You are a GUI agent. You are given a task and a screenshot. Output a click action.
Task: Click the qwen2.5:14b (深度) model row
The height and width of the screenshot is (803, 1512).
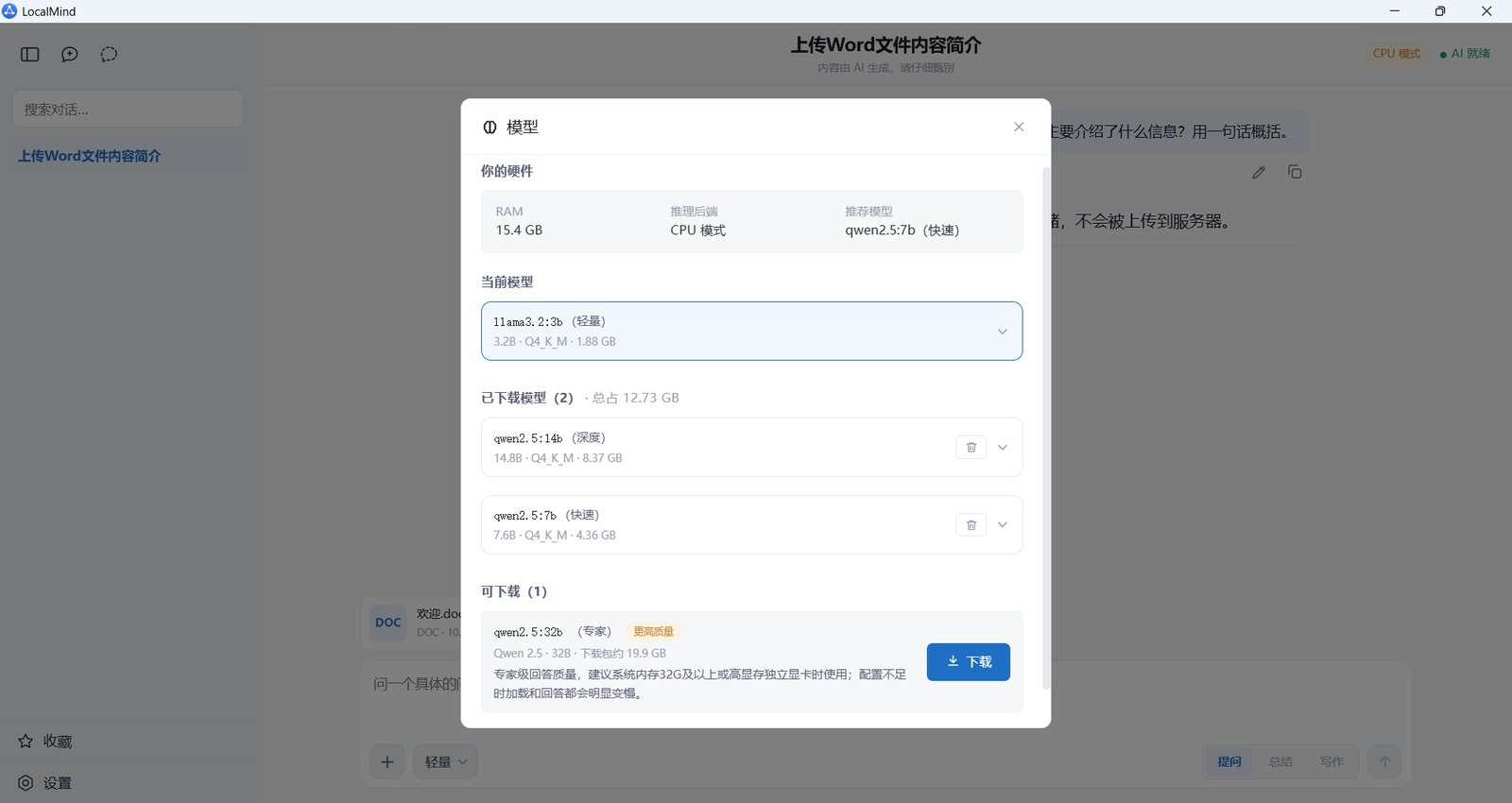pos(751,447)
